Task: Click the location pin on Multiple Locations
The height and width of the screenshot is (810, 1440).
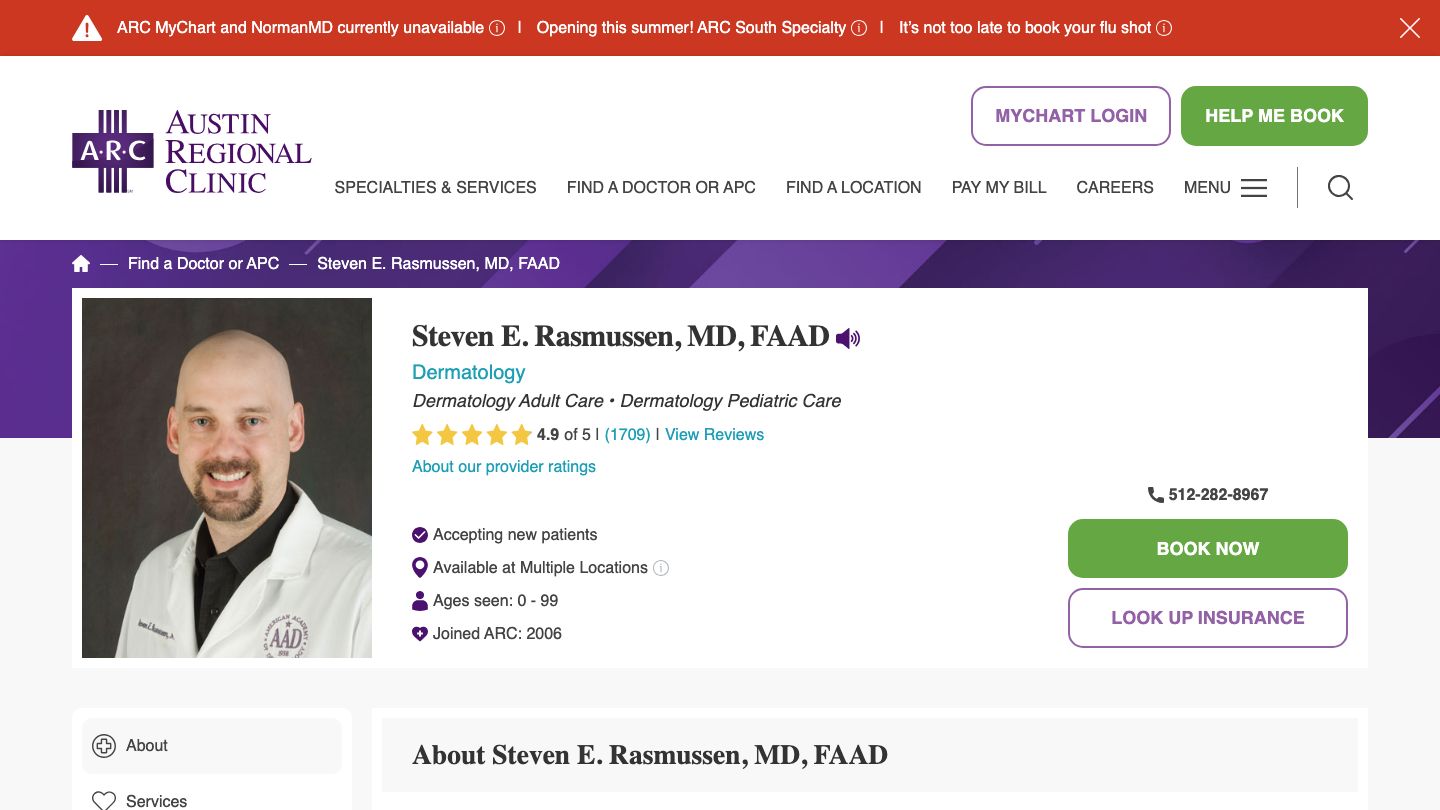Action: coord(419,567)
